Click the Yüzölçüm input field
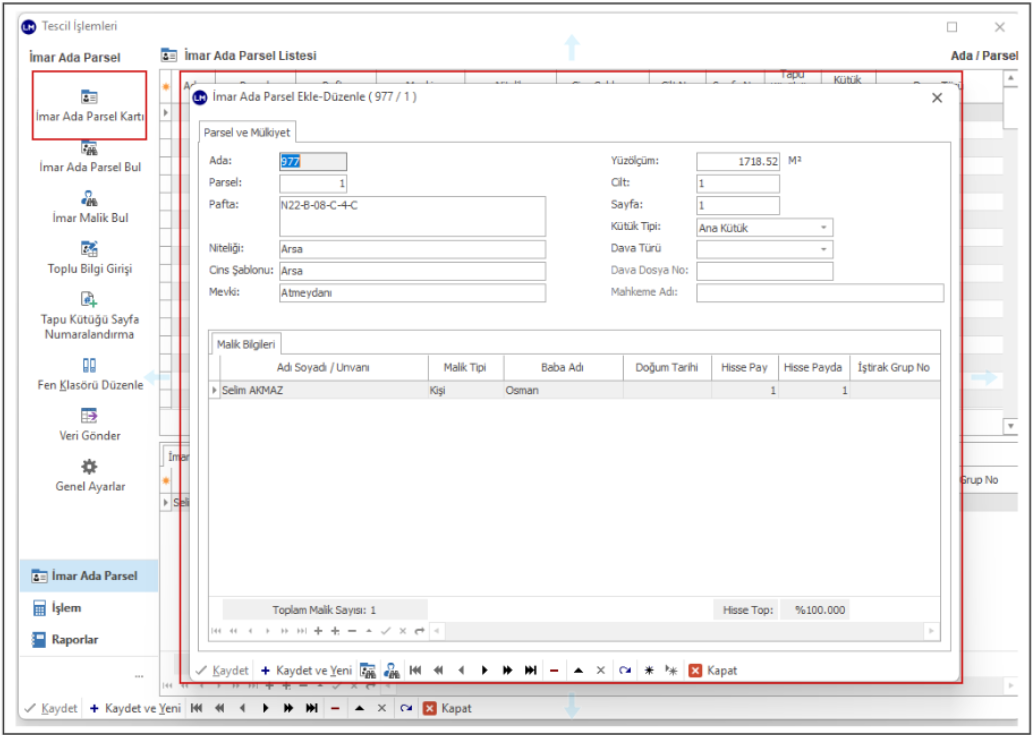This screenshot has width=1032, height=735. click(737, 161)
